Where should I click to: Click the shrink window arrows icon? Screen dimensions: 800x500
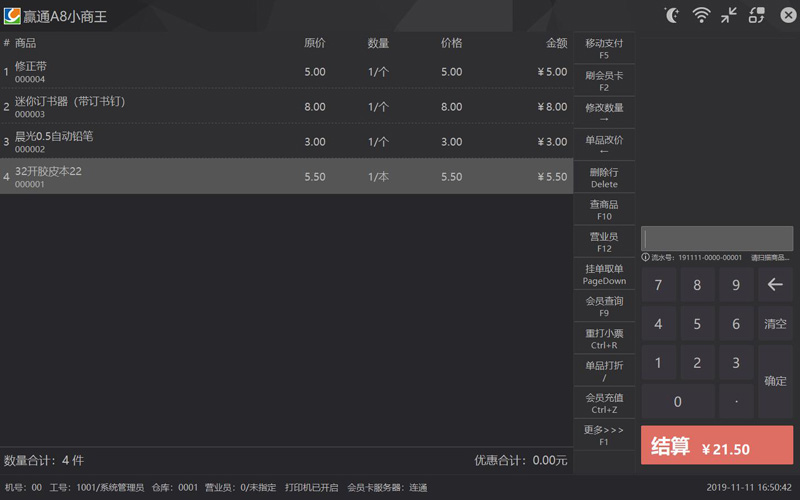[729, 15]
